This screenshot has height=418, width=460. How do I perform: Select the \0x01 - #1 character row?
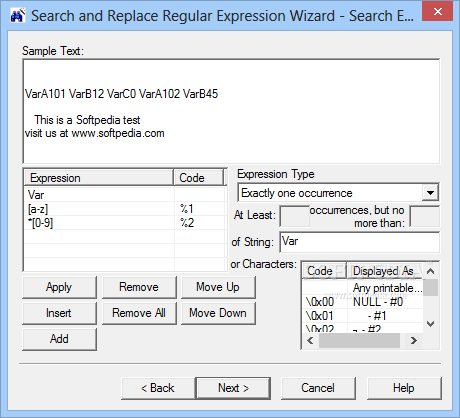[362, 315]
